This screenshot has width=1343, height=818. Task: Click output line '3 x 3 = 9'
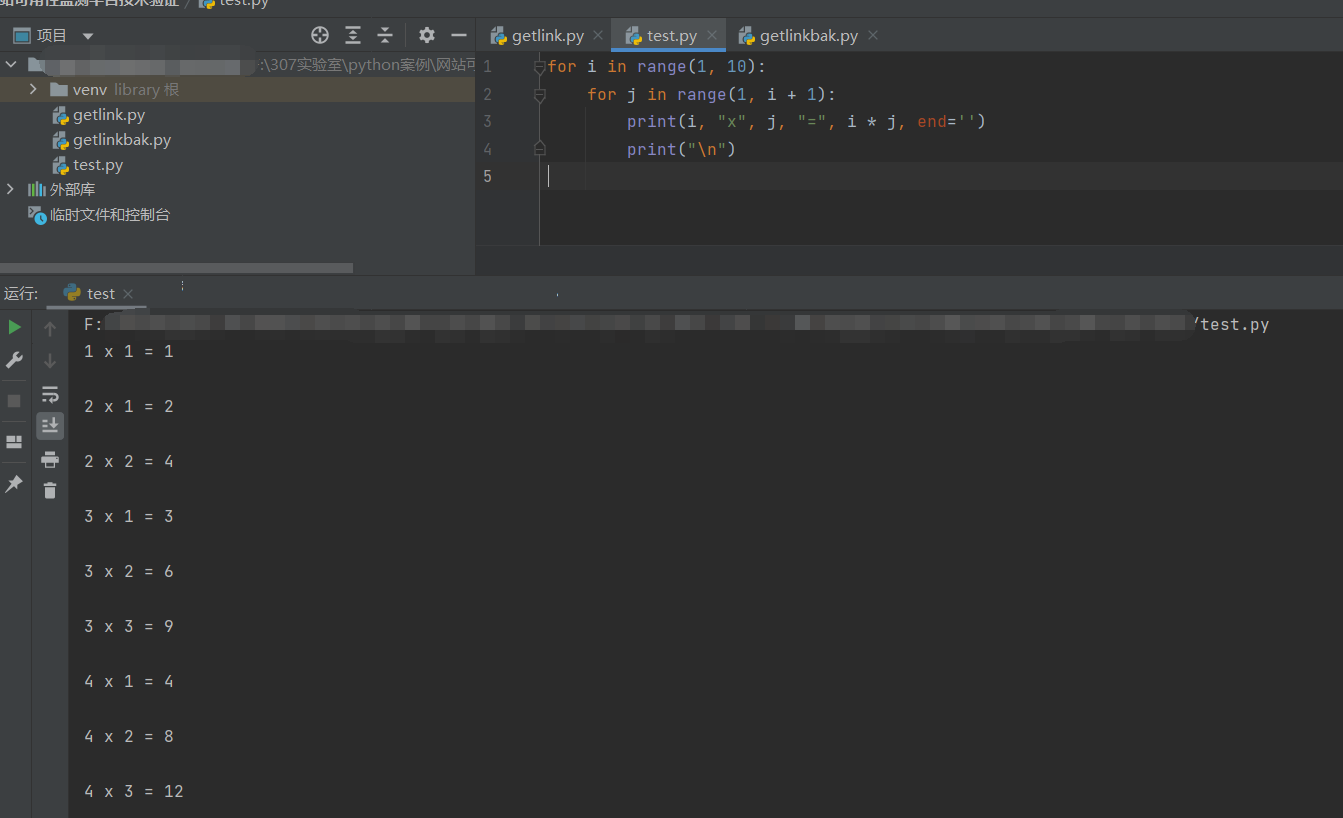[x=128, y=627]
